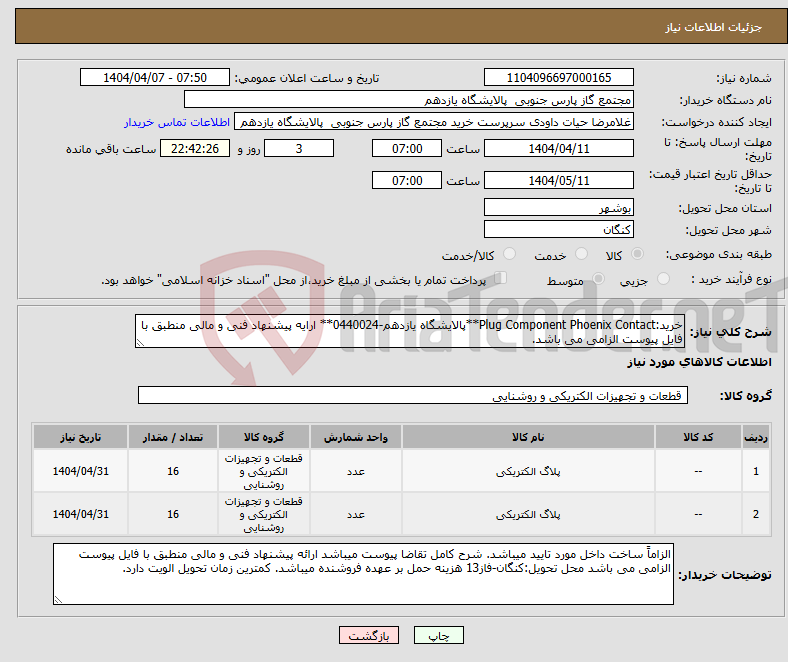Click resize handle of buyer notes area
The image size is (788, 662).
point(58,600)
